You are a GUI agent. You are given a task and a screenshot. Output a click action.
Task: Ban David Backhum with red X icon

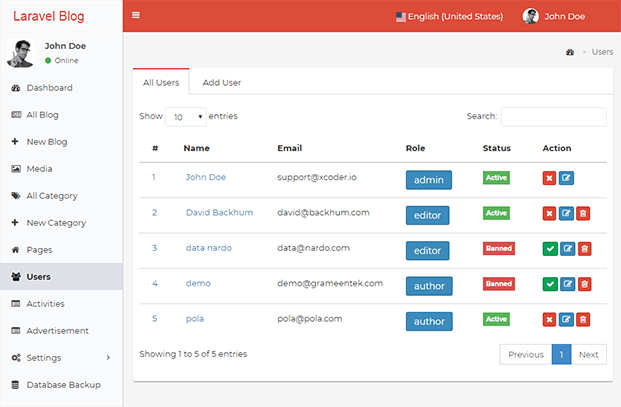[549, 213]
